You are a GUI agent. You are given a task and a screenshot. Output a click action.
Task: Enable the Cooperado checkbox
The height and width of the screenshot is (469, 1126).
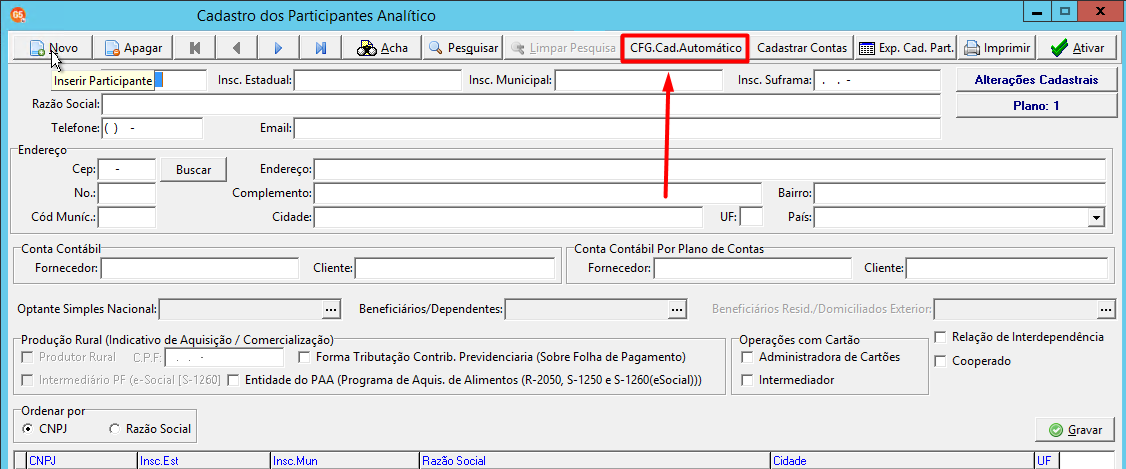click(940, 361)
